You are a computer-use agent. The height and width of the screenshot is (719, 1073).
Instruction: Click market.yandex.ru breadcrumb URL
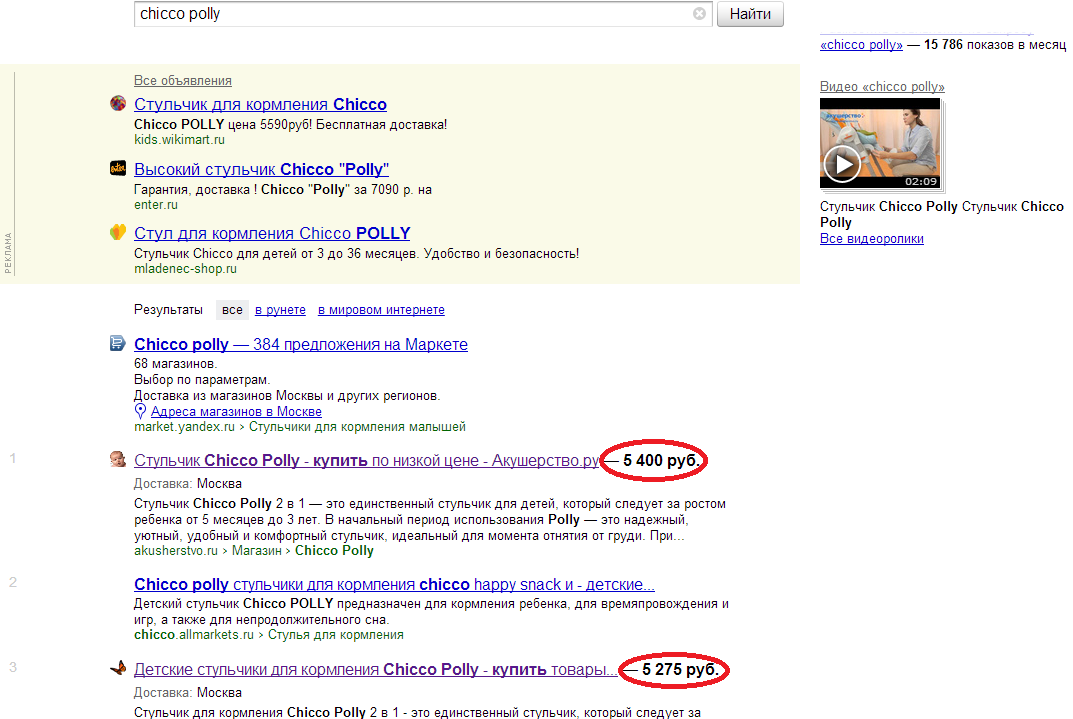(184, 427)
